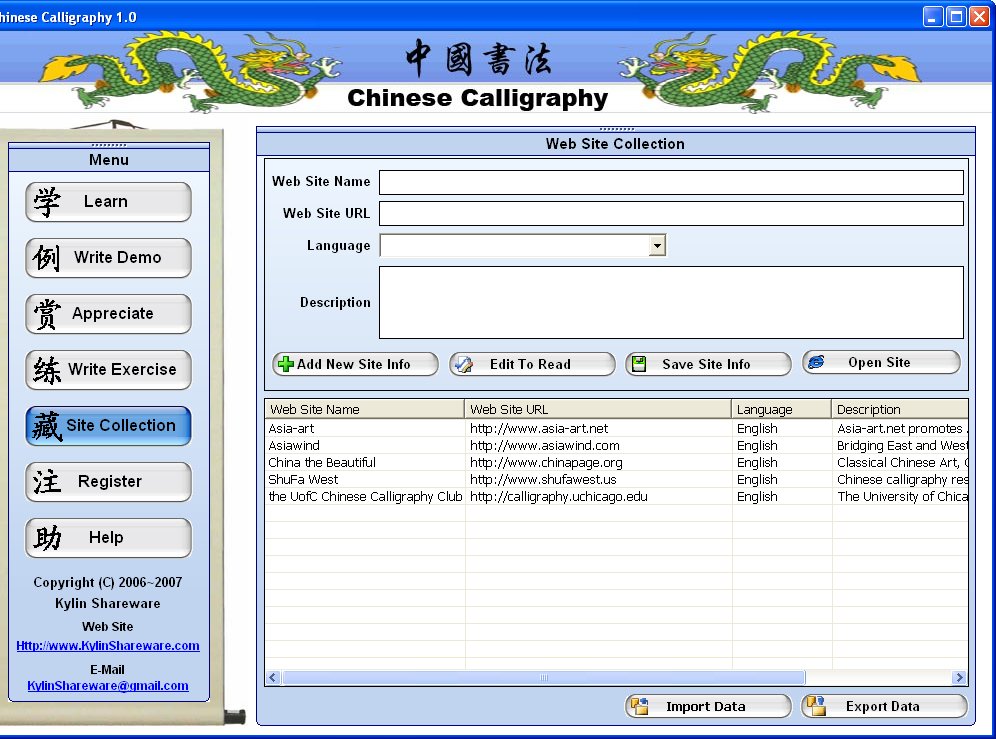The height and width of the screenshot is (739, 996).
Task: Open the Write Exercise section
Action: pyautogui.click(x=108, y=370)
